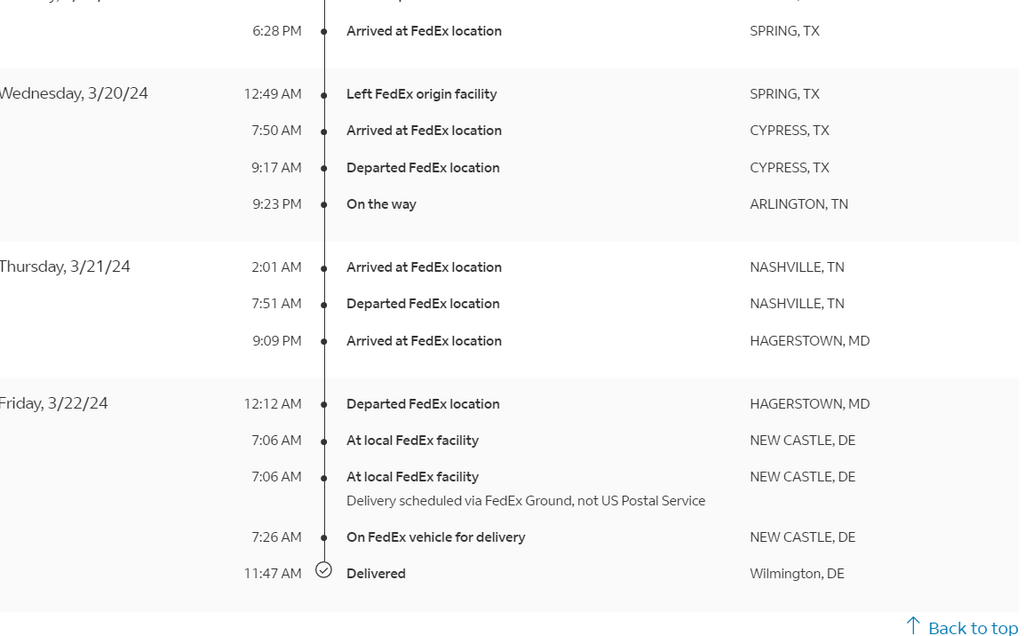Click the timeline dot for 12:49 AM event
Screen dimensions: 1024x636
(324, 95)
